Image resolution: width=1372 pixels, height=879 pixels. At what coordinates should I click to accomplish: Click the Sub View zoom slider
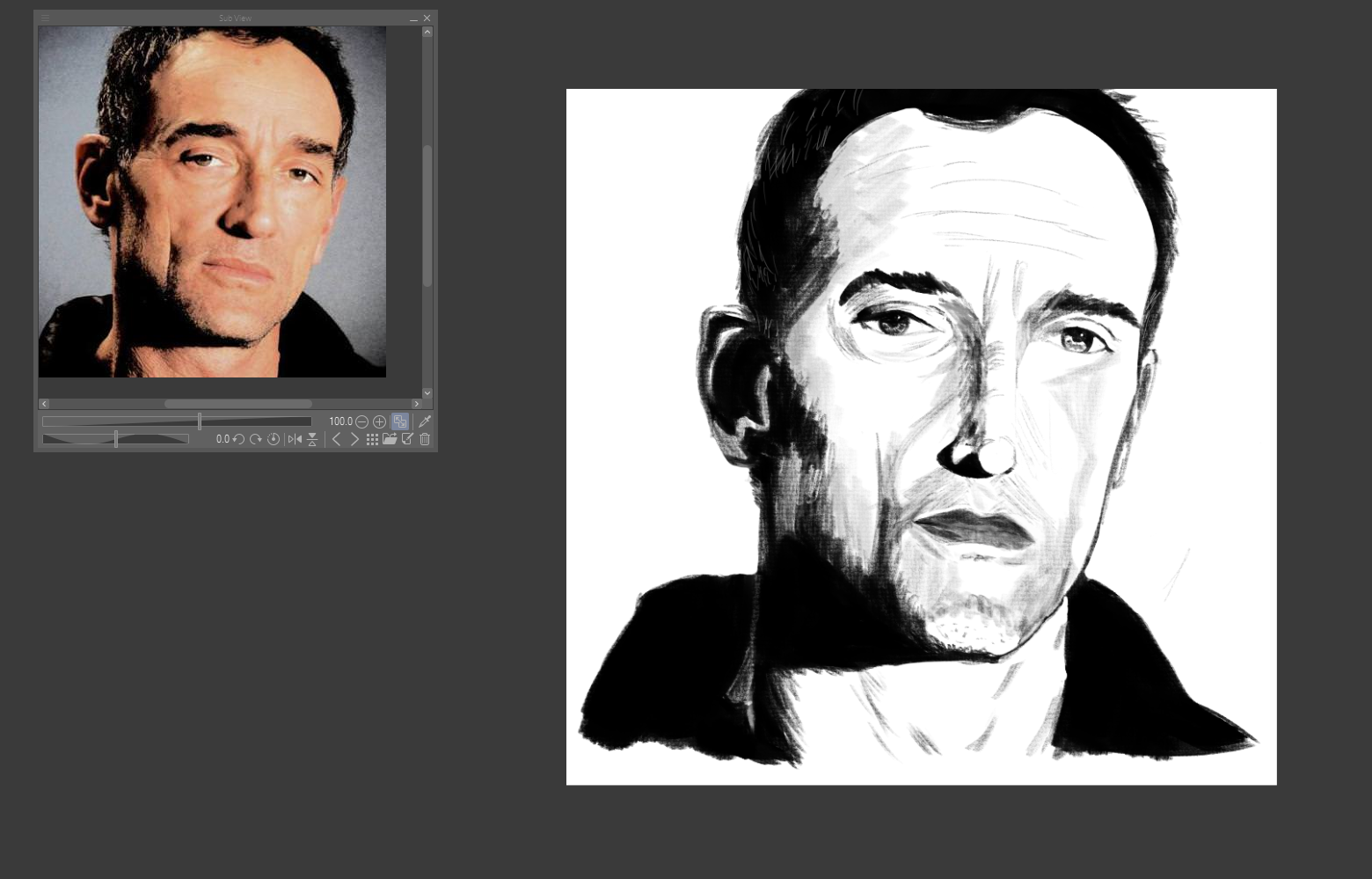coord(177,421)
